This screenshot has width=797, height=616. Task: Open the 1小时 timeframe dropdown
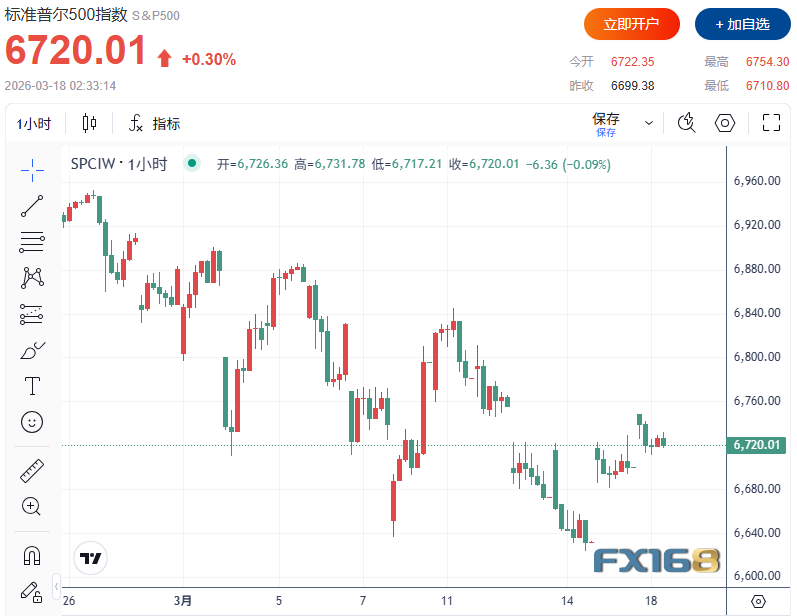coord(35,124)
